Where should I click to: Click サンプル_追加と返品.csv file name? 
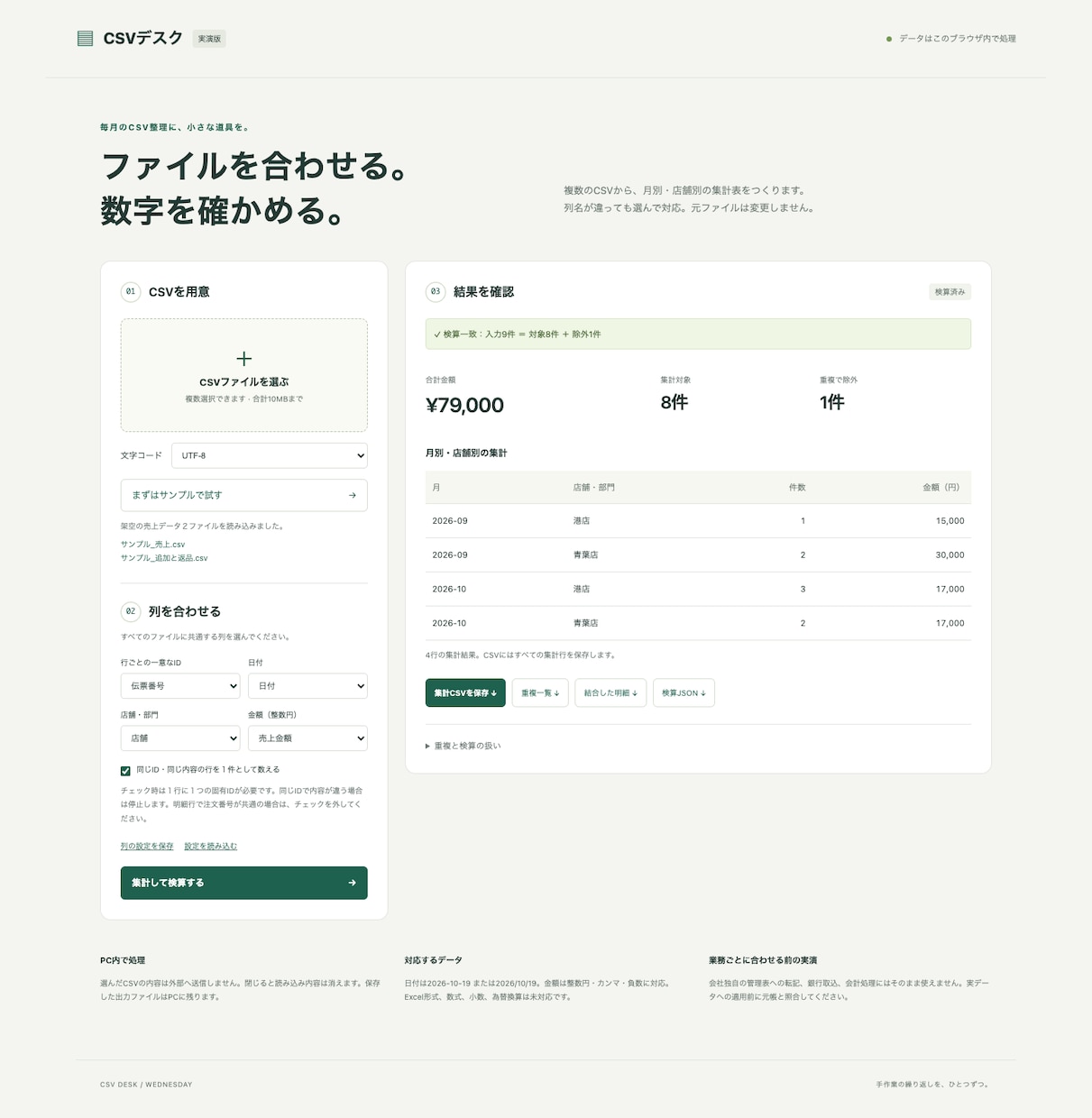click(x=164, y=558)
